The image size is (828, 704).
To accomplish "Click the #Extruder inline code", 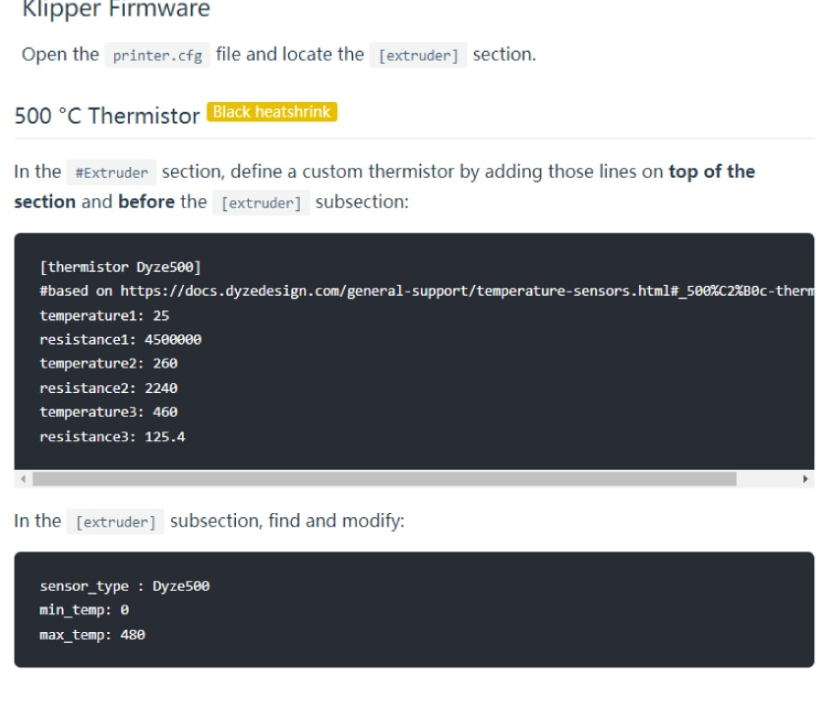I will tap(111, 173).
